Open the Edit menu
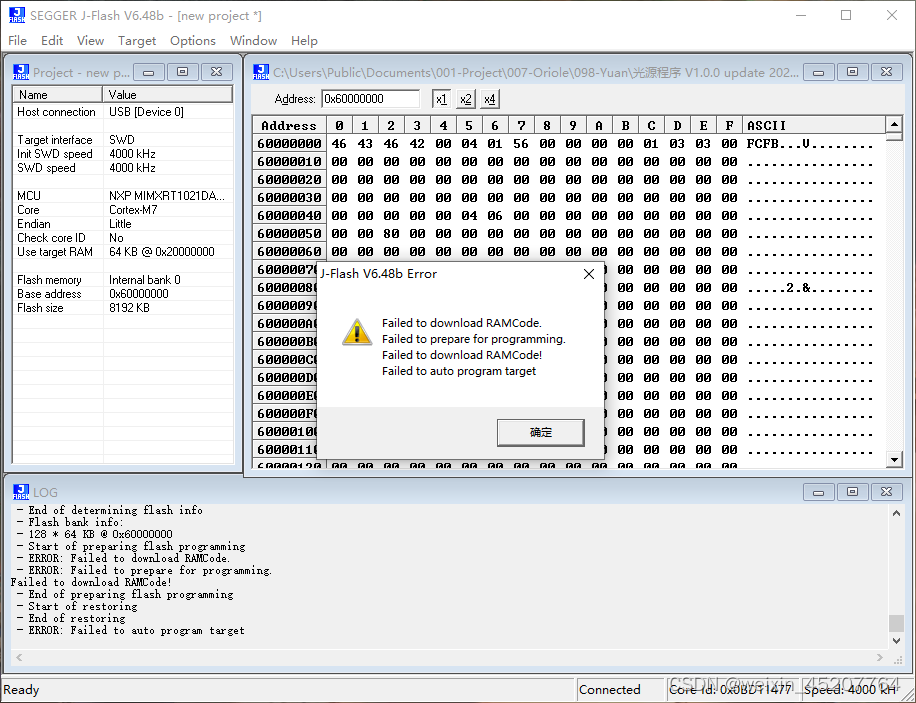Viewport: 916px width, 703px height. tap(52, 40)
